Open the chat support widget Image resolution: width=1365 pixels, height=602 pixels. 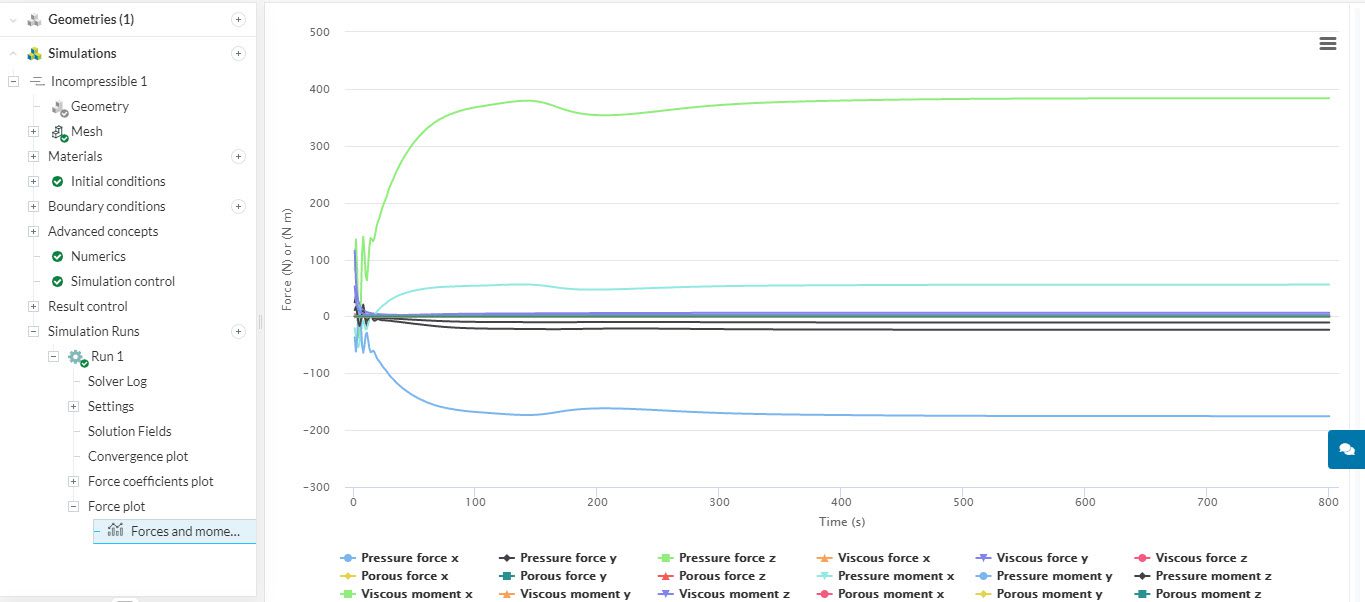[1346, 449]
